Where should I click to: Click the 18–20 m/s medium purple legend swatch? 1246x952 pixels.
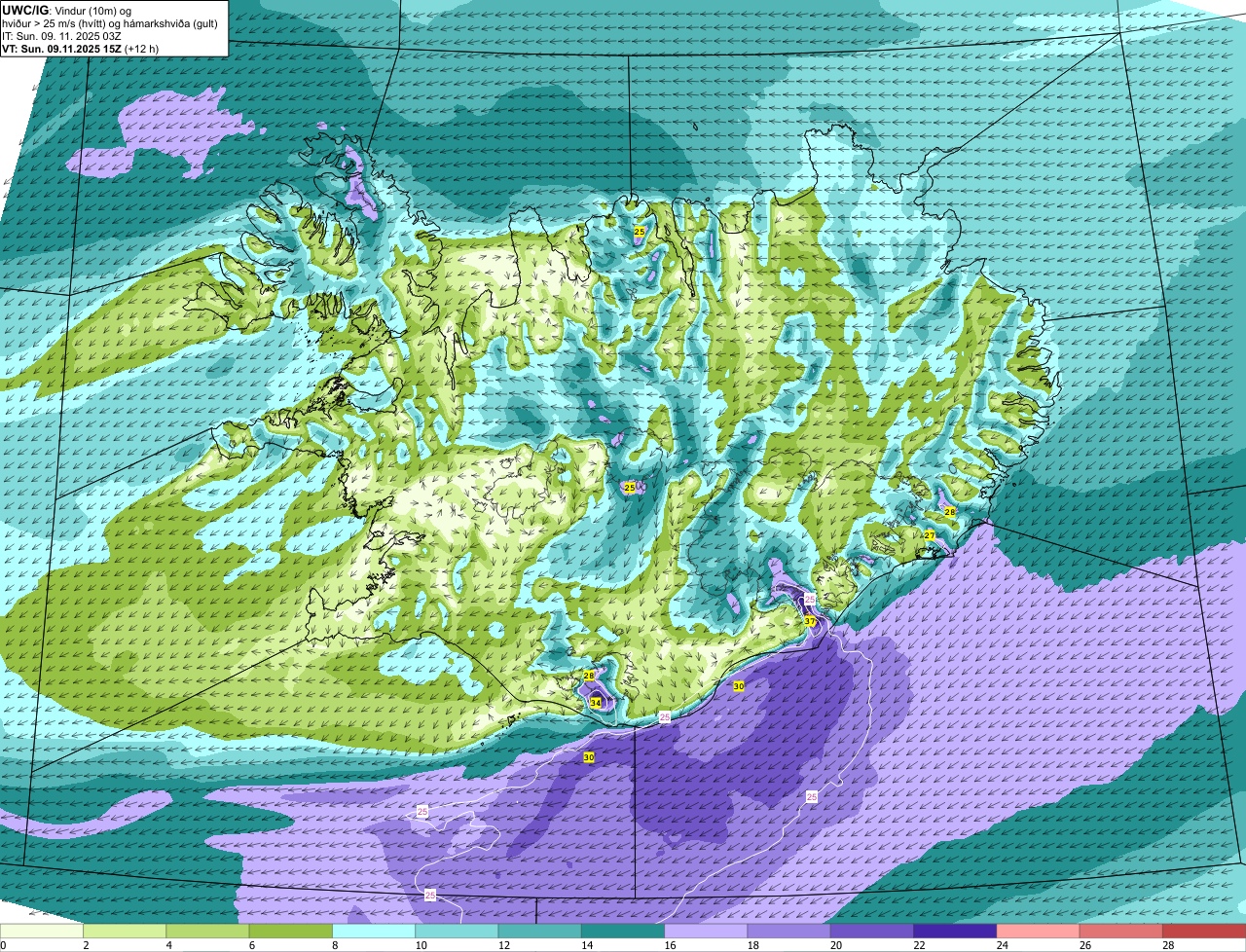point(789,932)
